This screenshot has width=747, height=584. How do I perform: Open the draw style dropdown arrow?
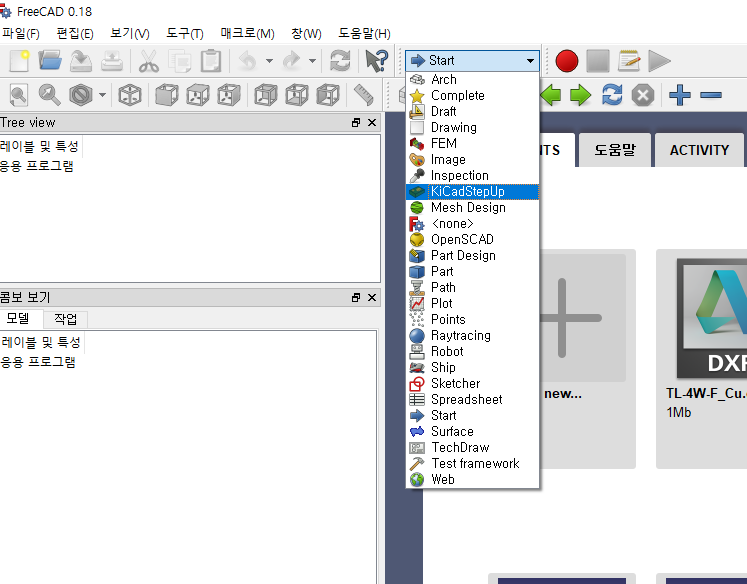102,95
